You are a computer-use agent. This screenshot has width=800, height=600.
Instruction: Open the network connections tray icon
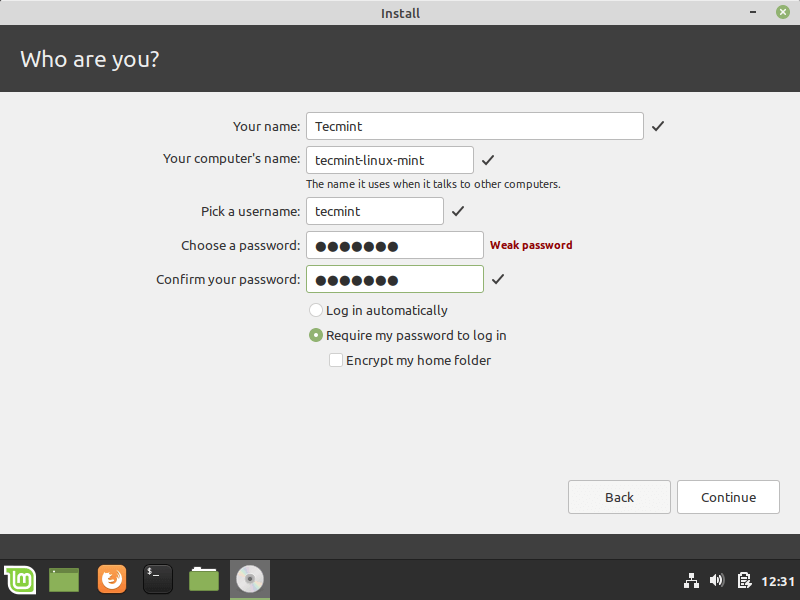click(x=691, y=579)
